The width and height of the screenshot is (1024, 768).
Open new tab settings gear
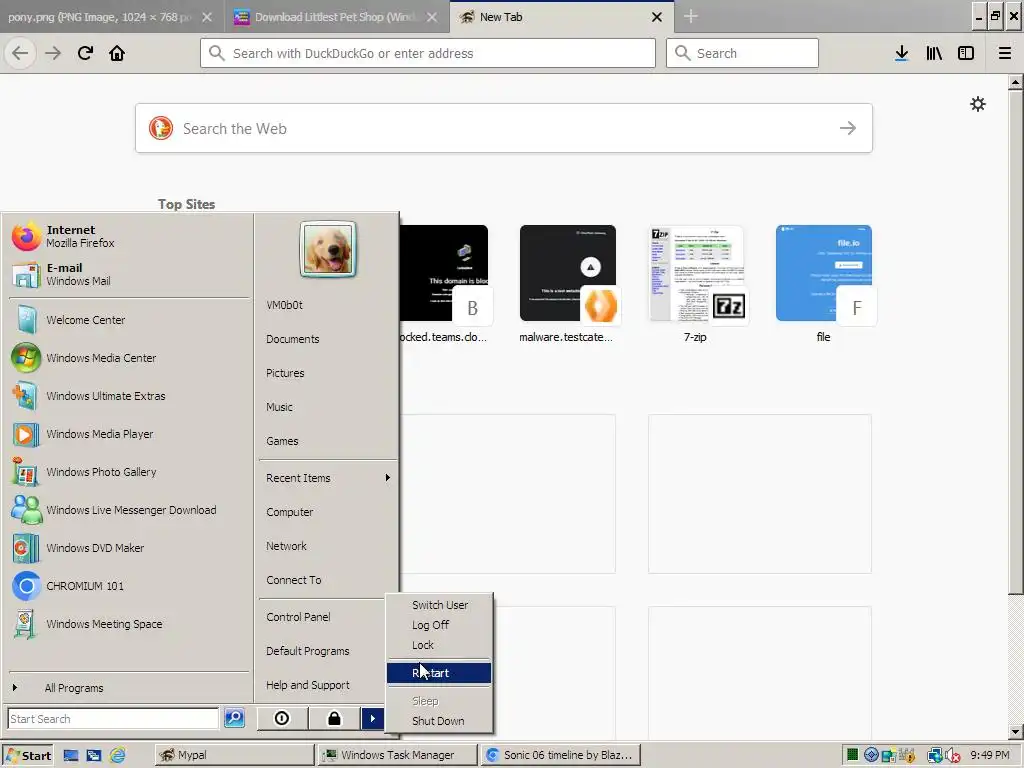click(978, 104)
